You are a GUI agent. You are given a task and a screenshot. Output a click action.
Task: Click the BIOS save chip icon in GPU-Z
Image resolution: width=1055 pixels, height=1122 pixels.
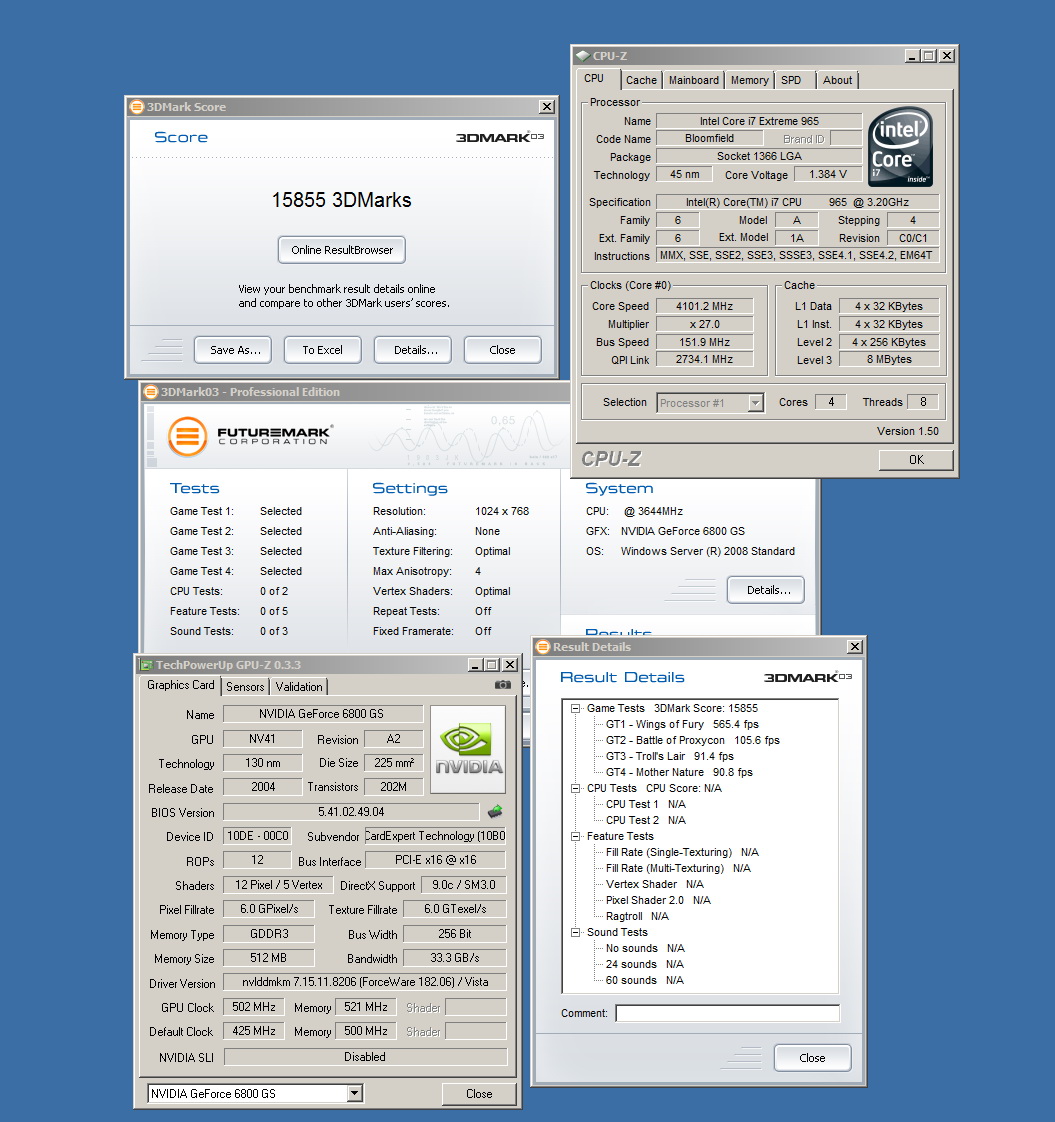coord(495,811)
